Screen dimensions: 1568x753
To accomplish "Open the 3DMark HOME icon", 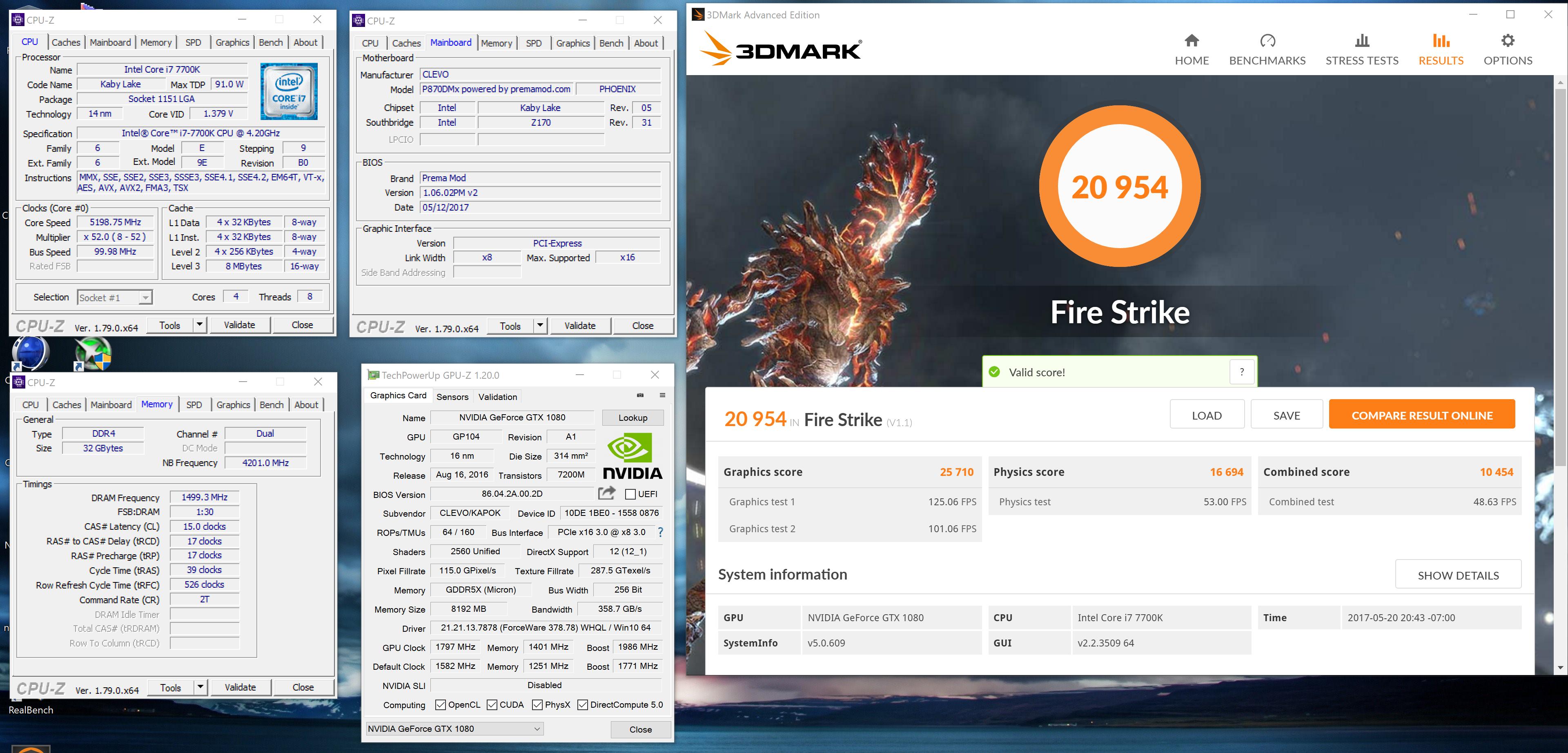I will [x=1191, y=41].
